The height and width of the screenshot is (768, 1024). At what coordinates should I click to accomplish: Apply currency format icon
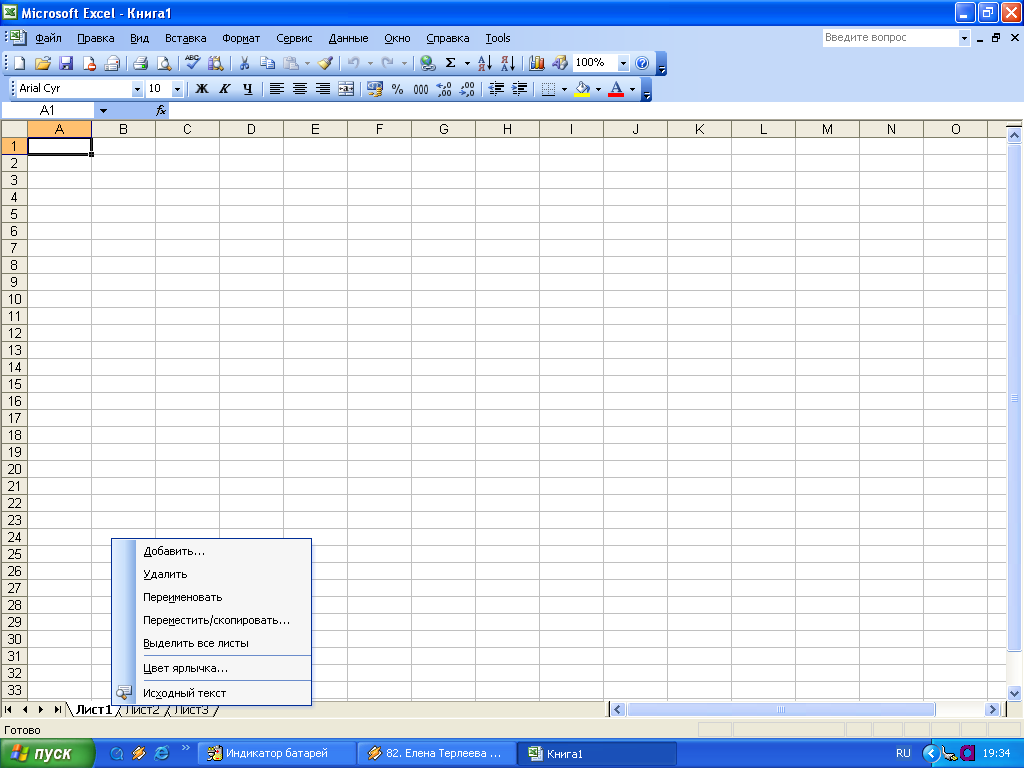click(375, 89)
